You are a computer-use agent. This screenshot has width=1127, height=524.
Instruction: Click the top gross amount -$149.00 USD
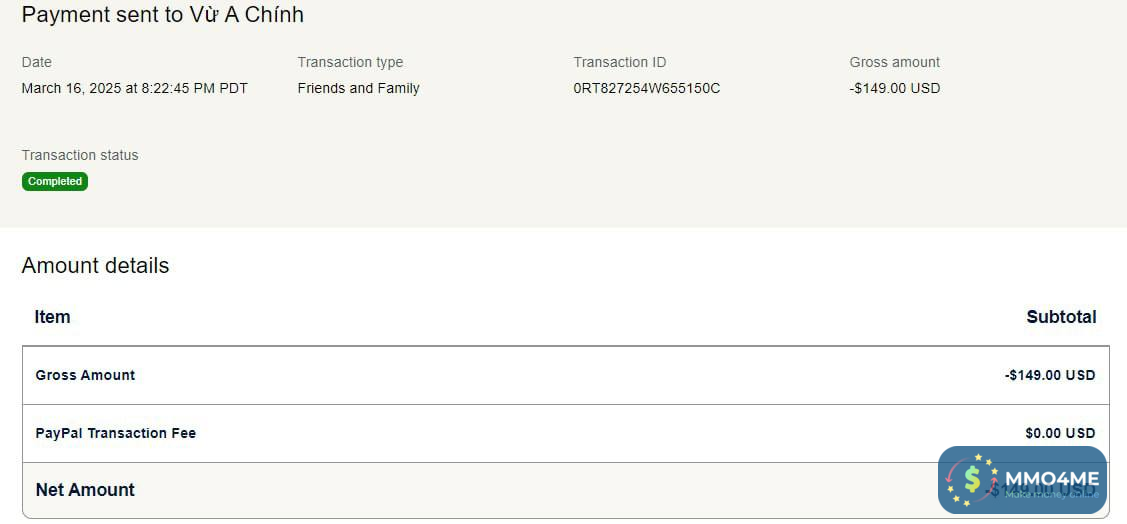(x=894, y=88)
